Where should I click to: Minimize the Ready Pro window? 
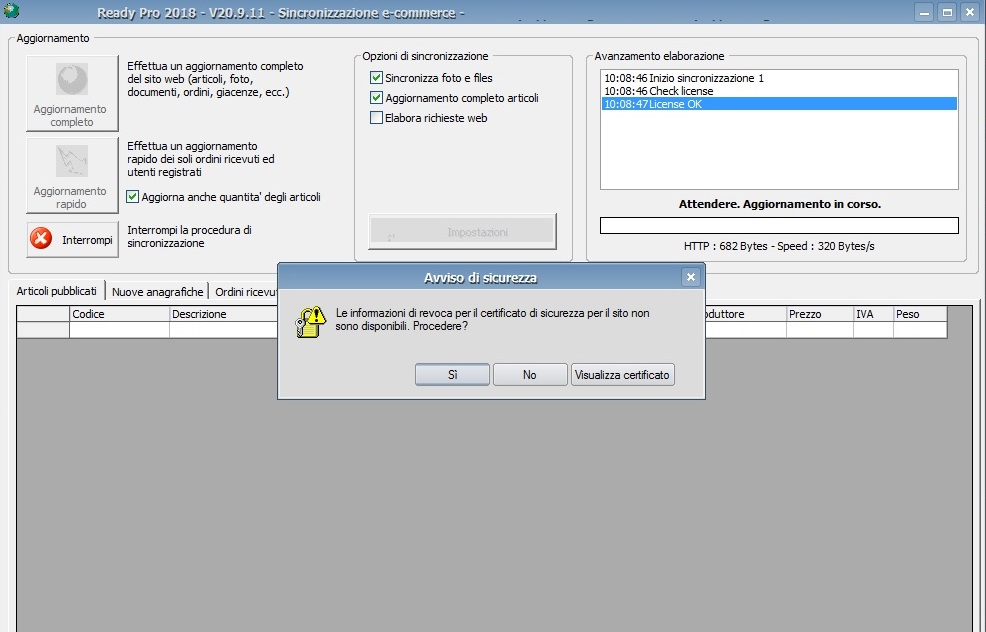[924, 12]
